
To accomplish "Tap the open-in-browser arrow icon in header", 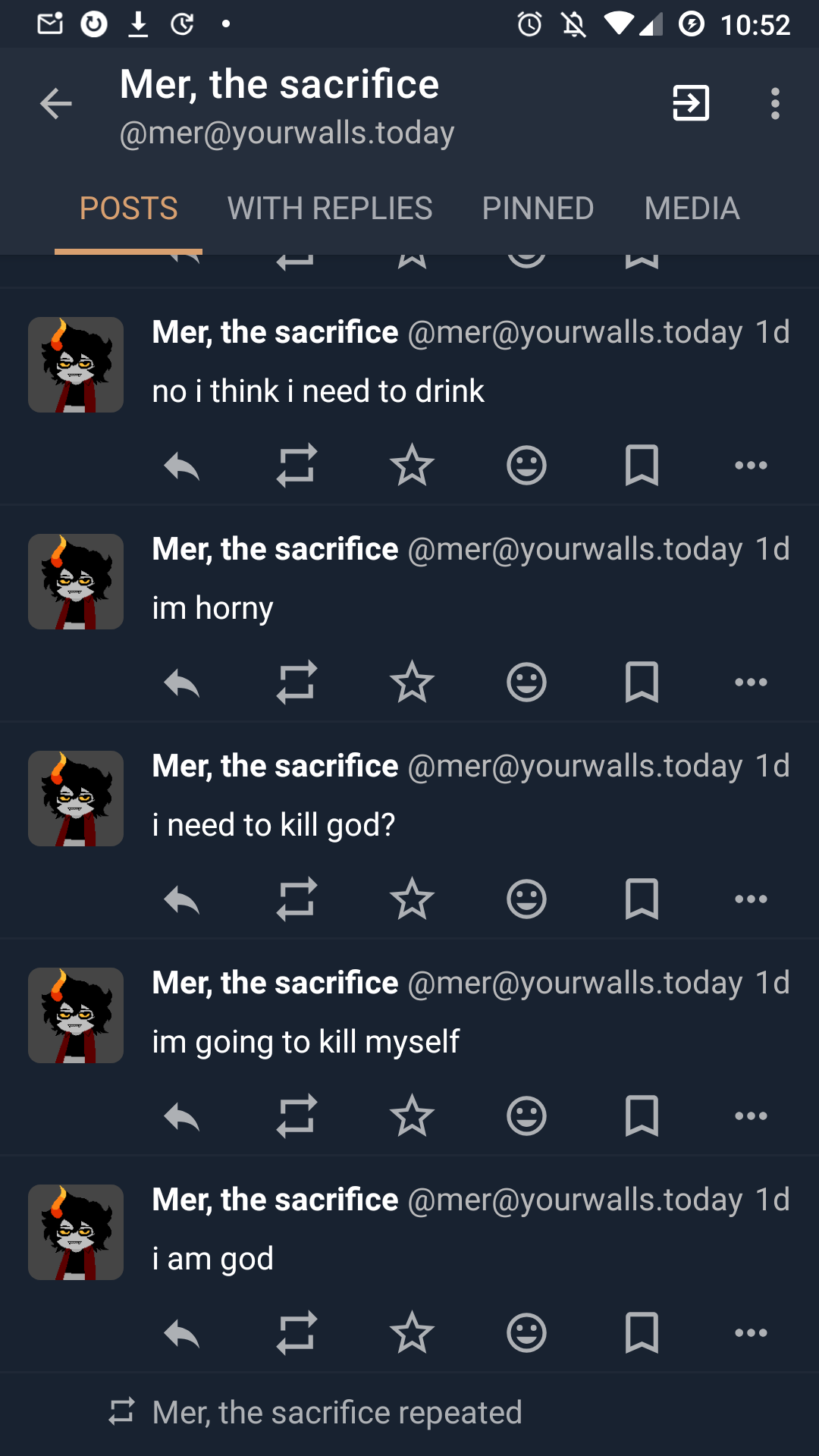I will pos(691,104).
